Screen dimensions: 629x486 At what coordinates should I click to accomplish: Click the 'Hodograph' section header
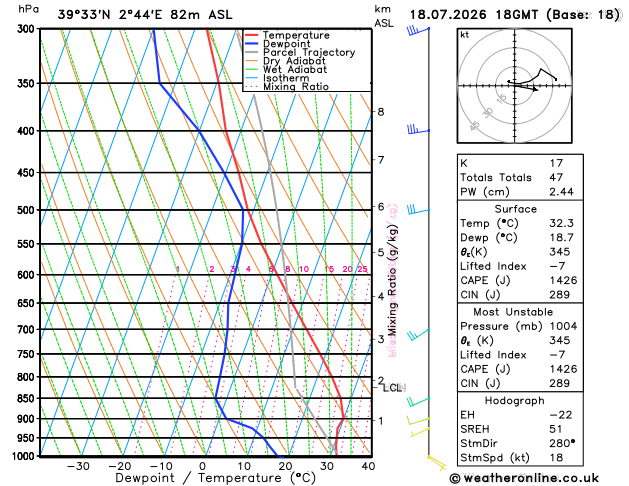514,401
